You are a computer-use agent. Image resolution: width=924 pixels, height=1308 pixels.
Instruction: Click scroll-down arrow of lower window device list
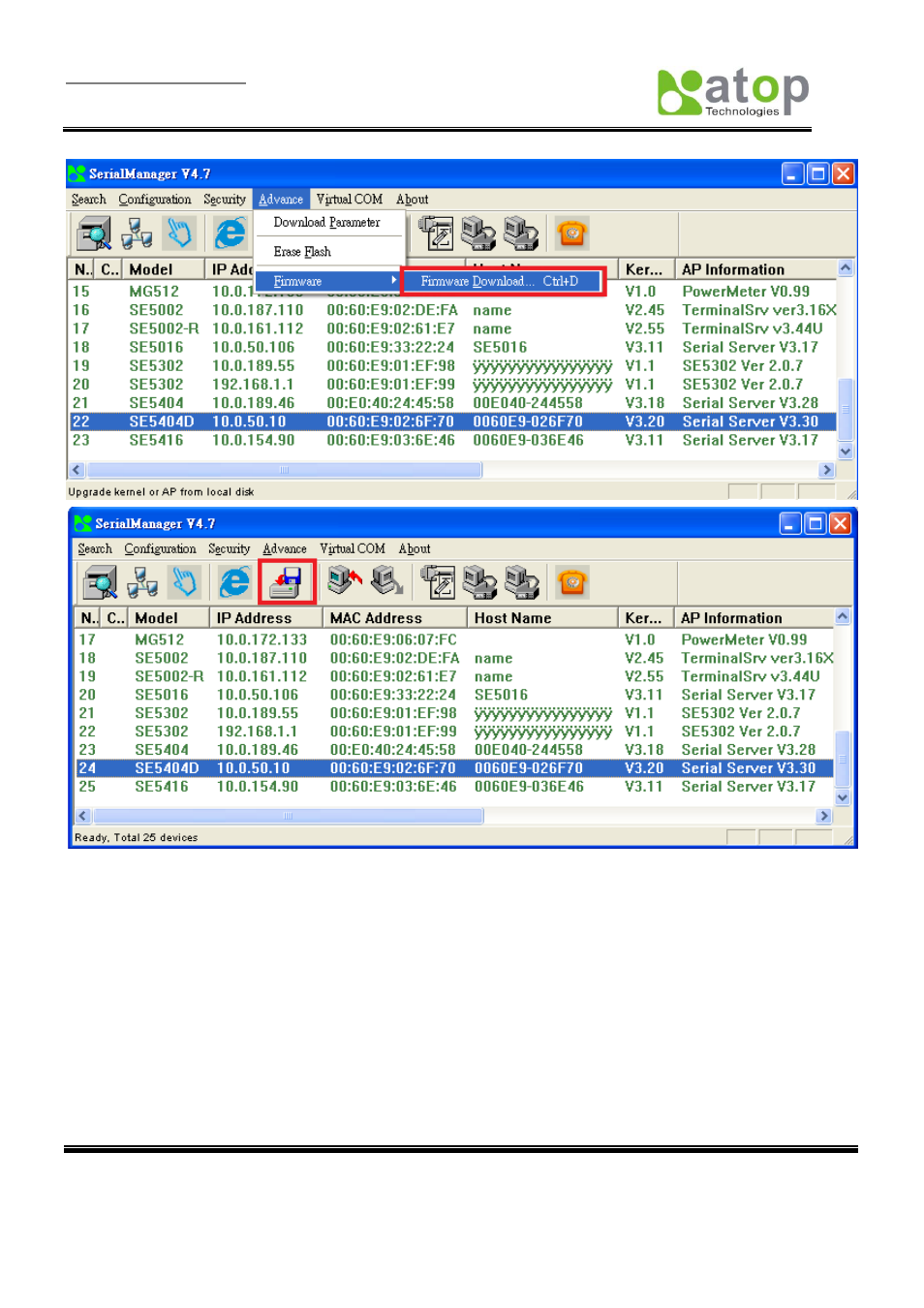[843, 798]
